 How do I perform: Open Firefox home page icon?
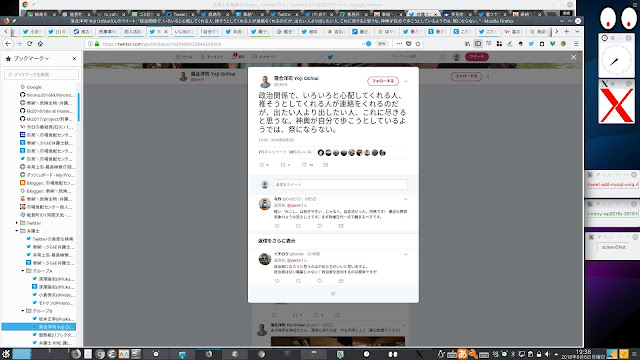click(40, 44)
